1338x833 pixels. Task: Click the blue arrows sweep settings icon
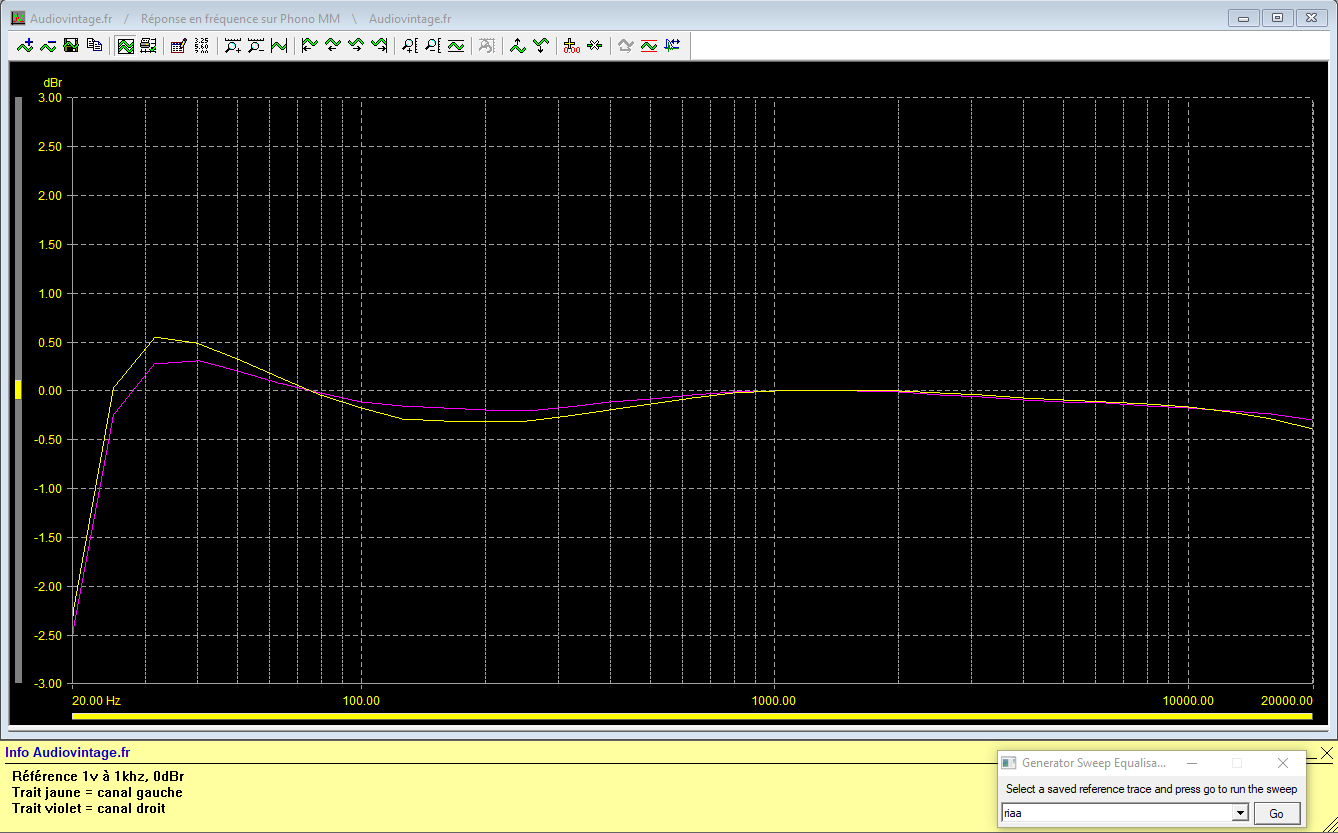click(672, 45)
